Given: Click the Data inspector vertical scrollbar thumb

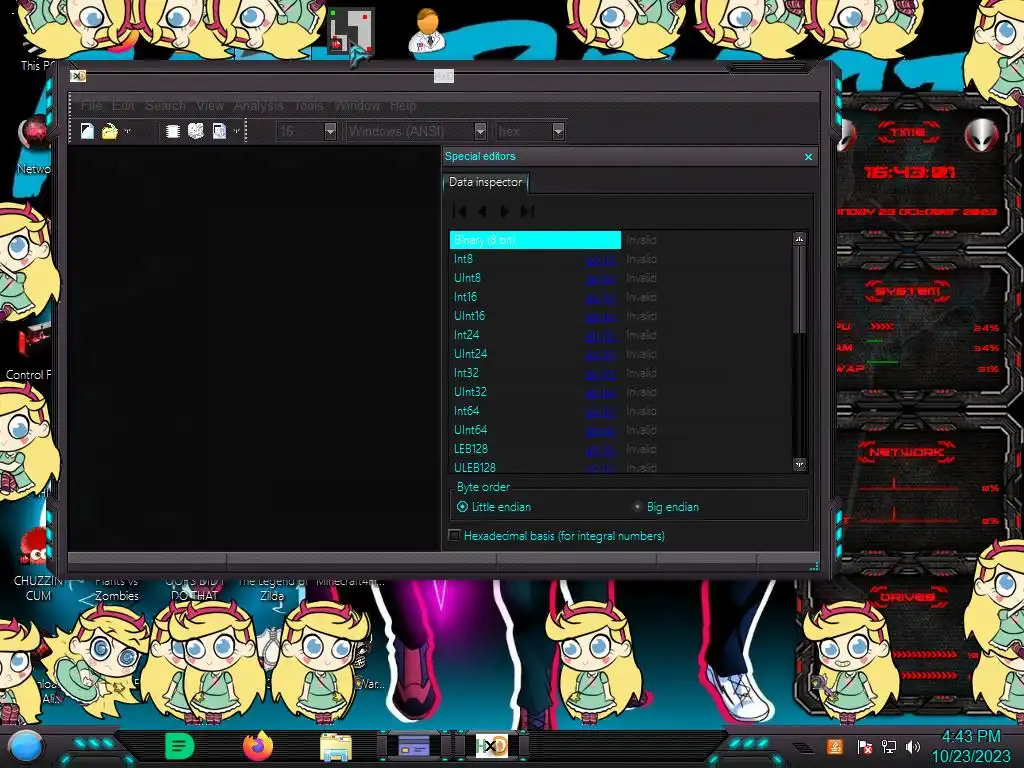Looking at the screenshot, I should pyautogui.click(x=799, y=288).
